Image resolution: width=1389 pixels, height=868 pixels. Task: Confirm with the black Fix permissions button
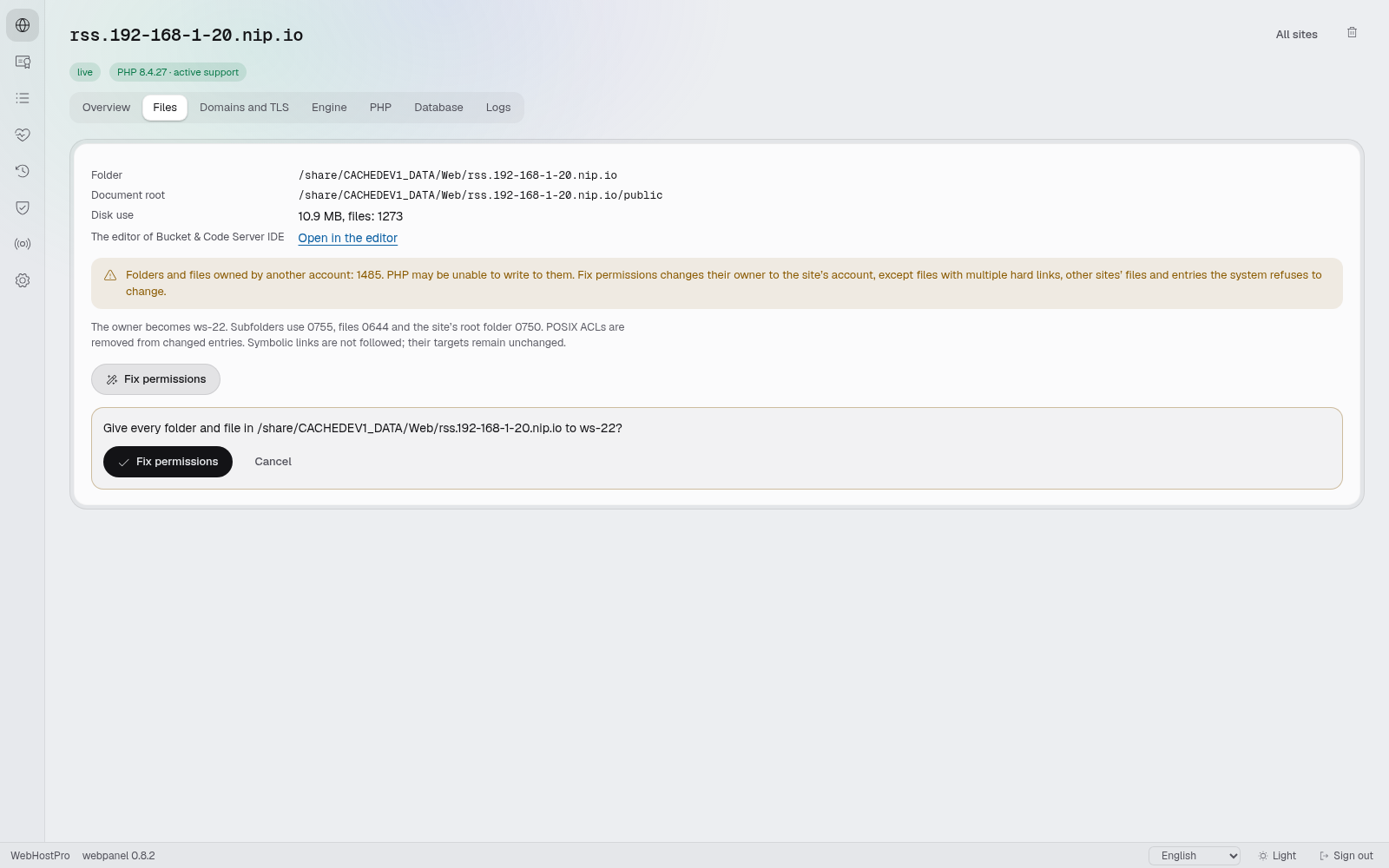(168, 462)
